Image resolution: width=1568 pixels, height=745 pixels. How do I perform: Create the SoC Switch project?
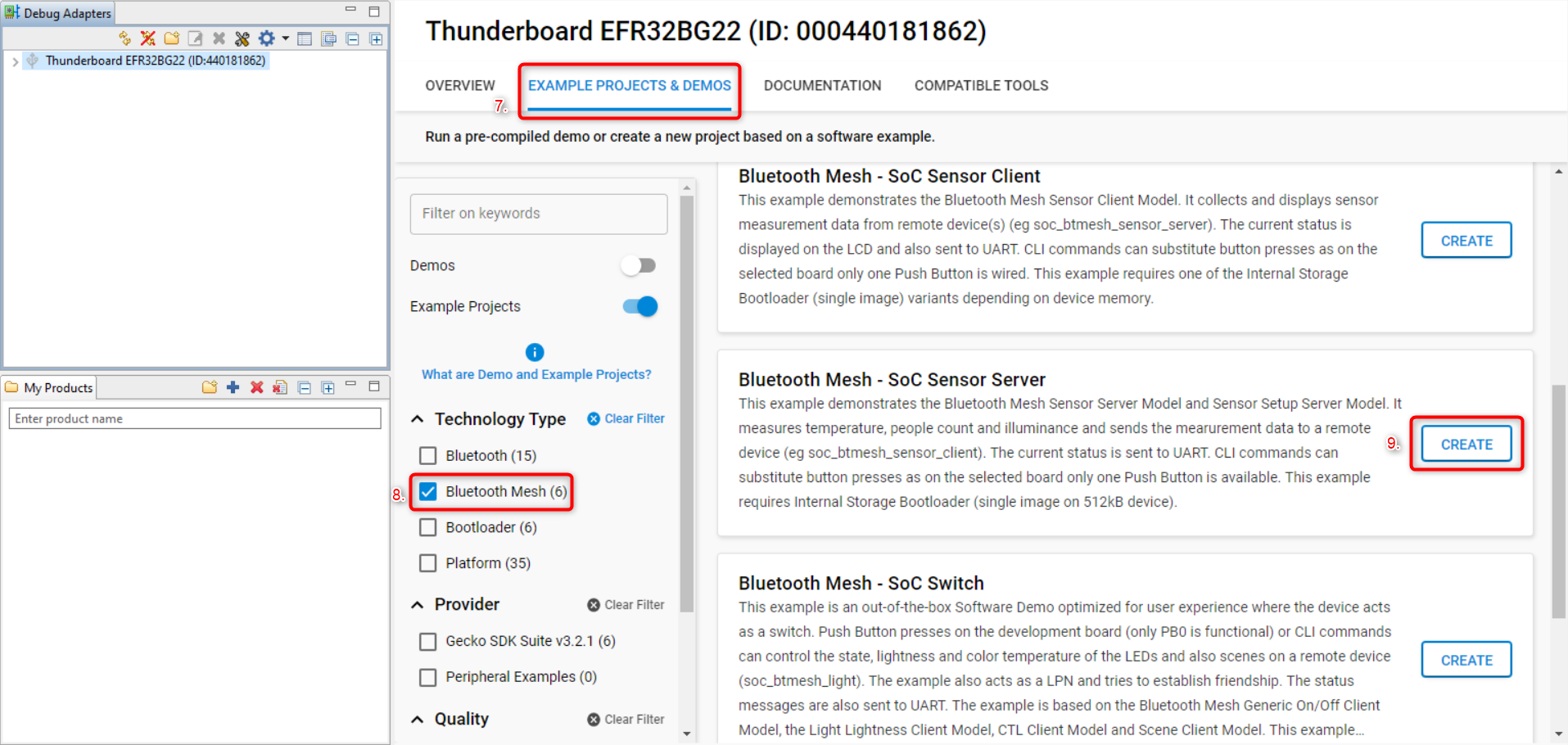[1466, 660]
